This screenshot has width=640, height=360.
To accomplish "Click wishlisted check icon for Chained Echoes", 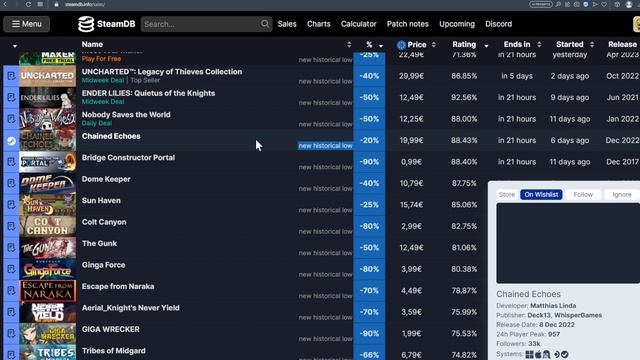I will tap(11, 140).
